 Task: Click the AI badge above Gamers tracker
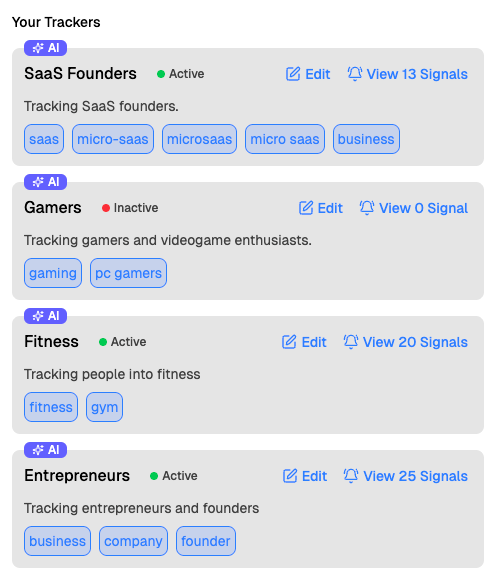[45, 182]
